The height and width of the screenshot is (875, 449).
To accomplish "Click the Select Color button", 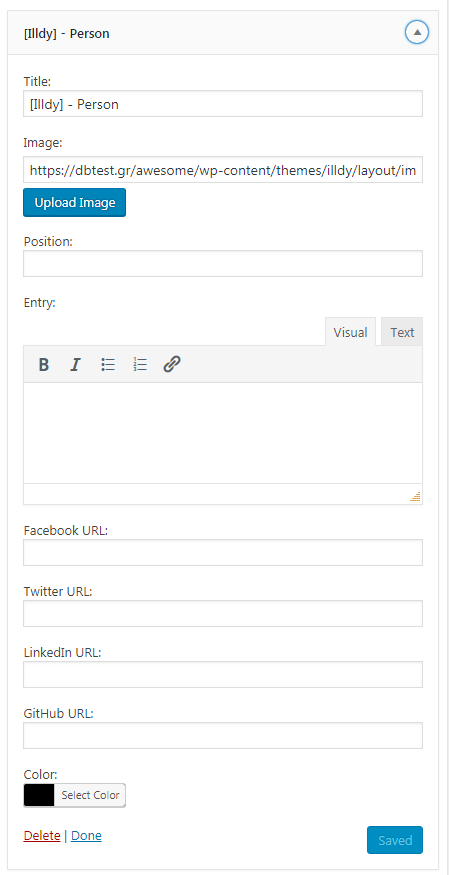I will [90, 795].
